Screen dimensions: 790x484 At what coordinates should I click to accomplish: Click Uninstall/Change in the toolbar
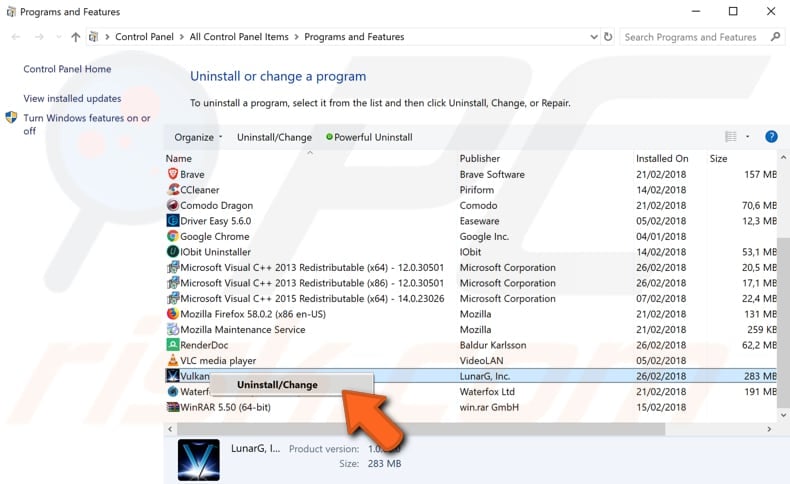(x=274, y=137)
